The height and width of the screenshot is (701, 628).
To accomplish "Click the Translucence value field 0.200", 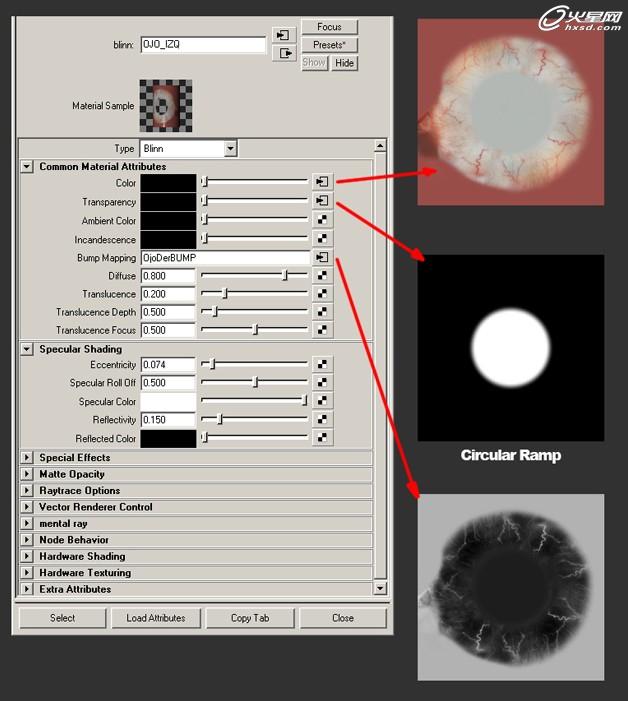I will 168,294.
